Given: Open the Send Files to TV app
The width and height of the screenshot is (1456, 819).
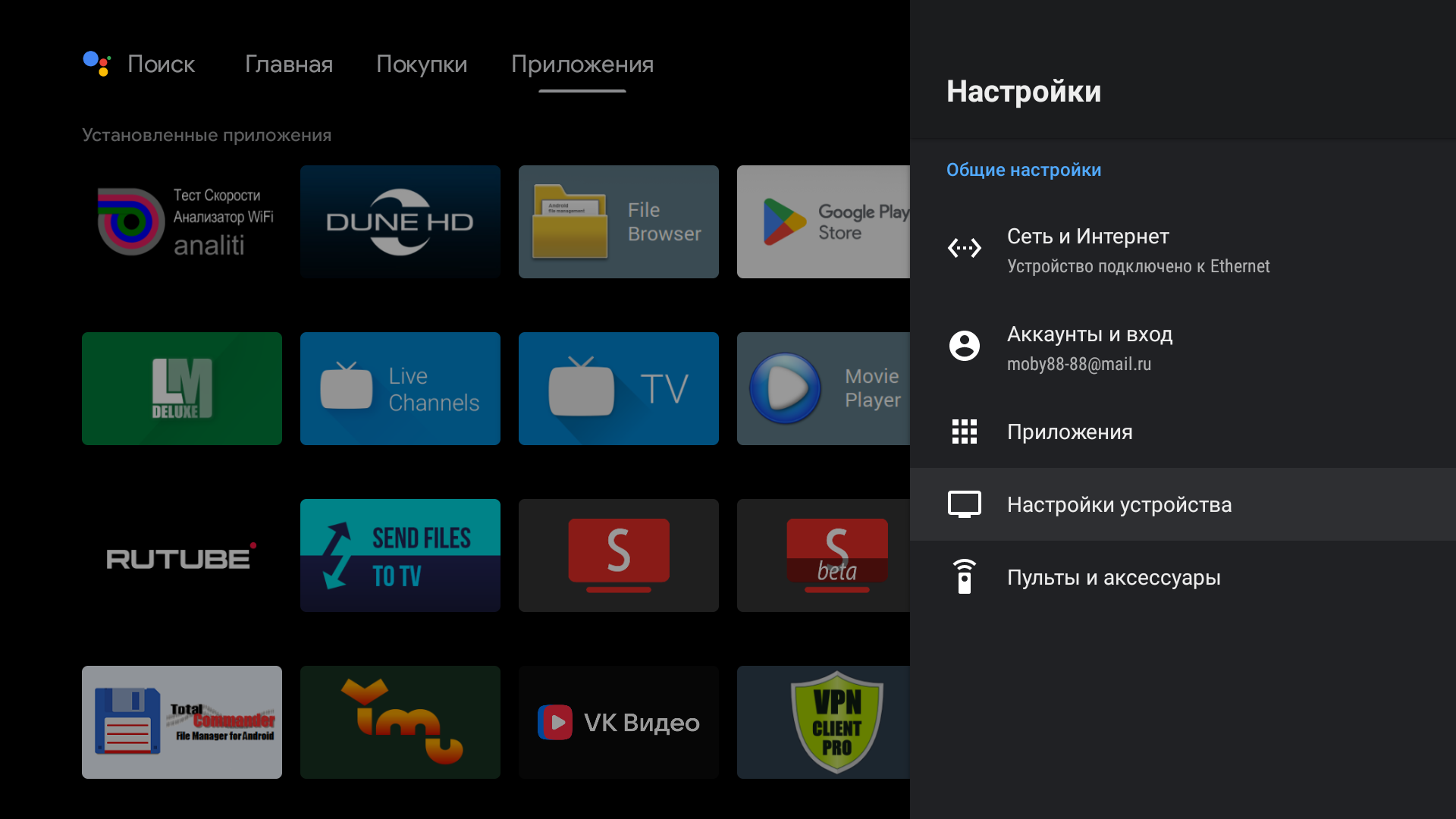Looking at the screenshot, I should pyautogui.click(x=400, y=556).
